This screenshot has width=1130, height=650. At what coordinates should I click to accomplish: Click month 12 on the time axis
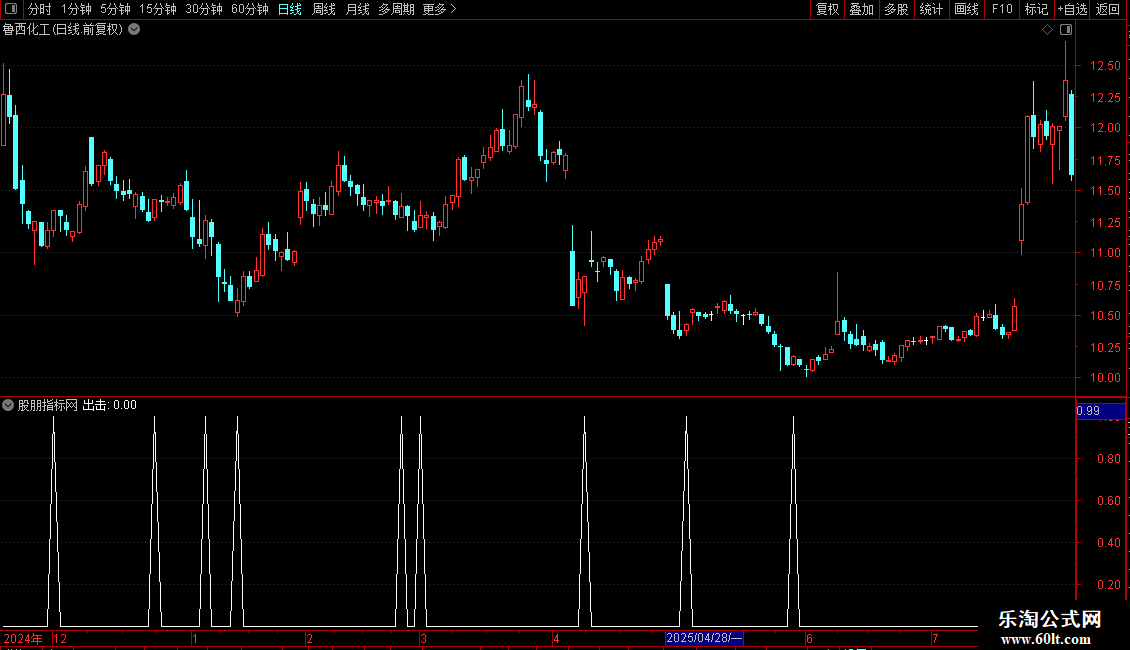coord(60,638)
